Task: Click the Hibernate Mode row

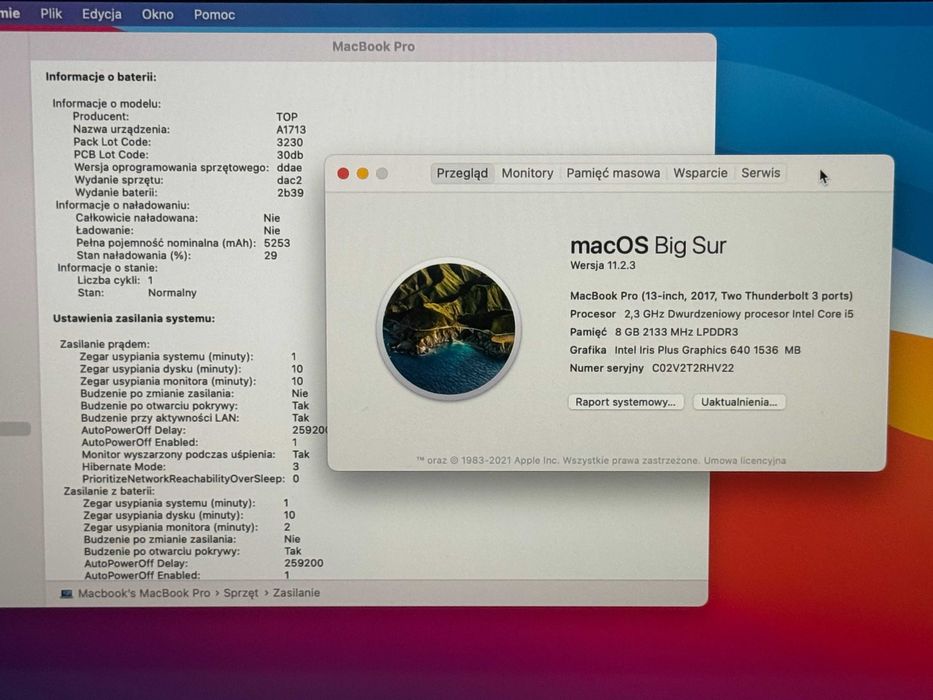Action: coord(190,467)
